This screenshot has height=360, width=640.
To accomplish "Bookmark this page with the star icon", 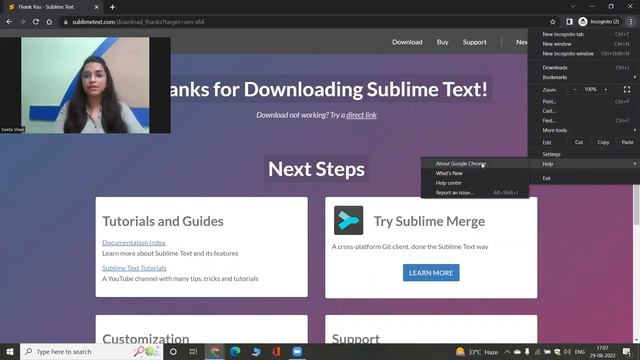I will tap(553, 22).
